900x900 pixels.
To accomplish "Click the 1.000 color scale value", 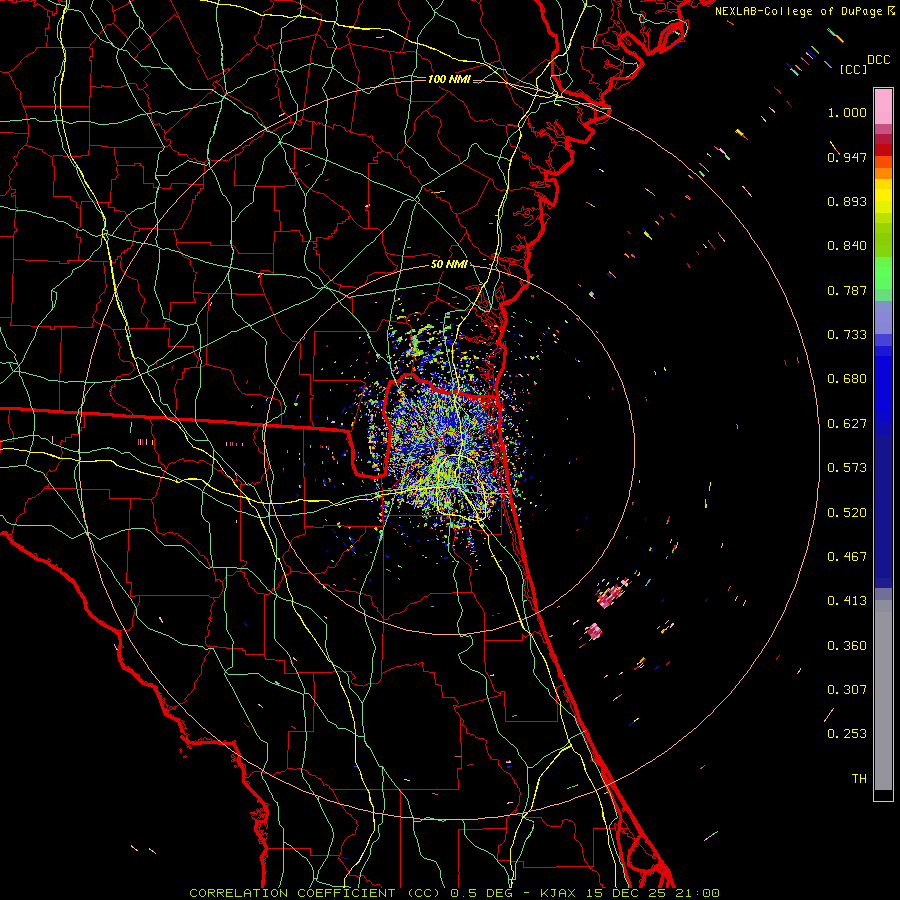I will pos(847,112).
